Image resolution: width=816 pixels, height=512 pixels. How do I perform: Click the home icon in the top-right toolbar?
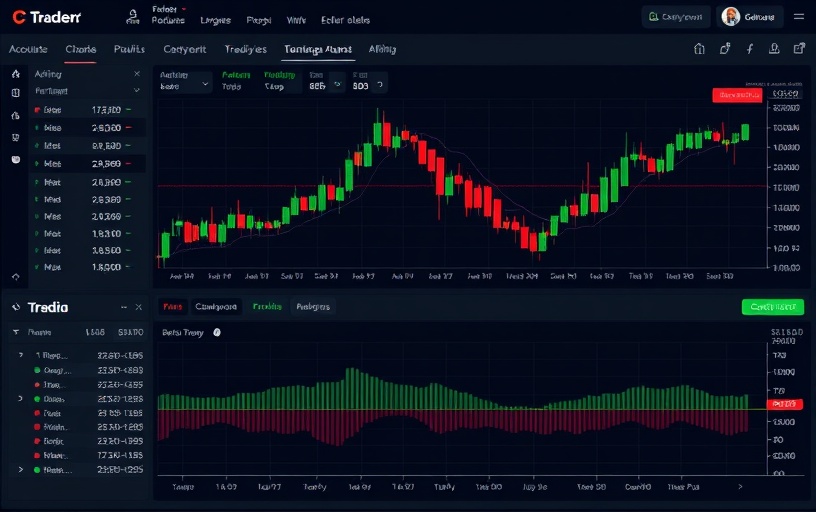(x=699, y=48)
